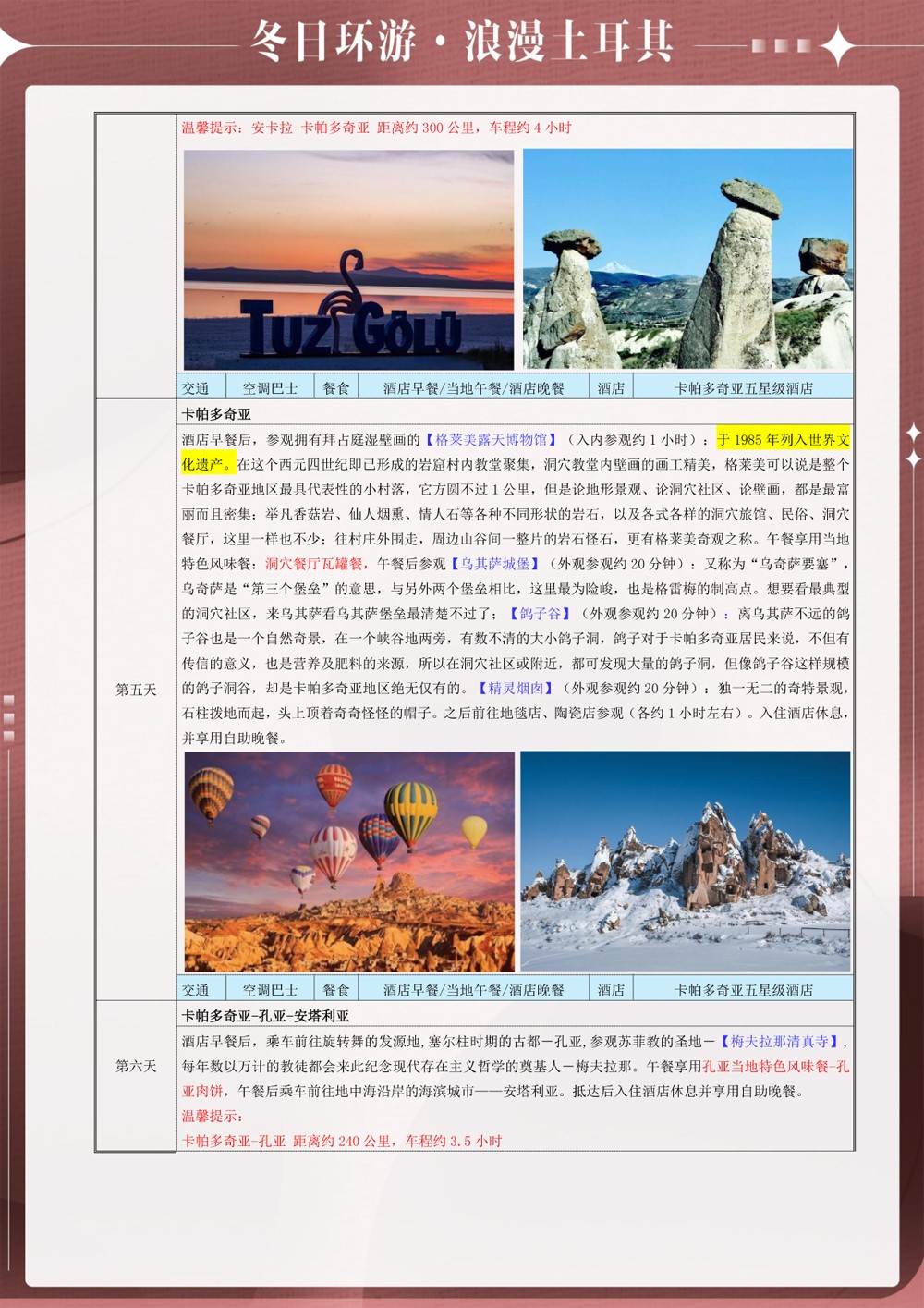Click the 【乌其萨城堡】 link

(x=494, y=564)
